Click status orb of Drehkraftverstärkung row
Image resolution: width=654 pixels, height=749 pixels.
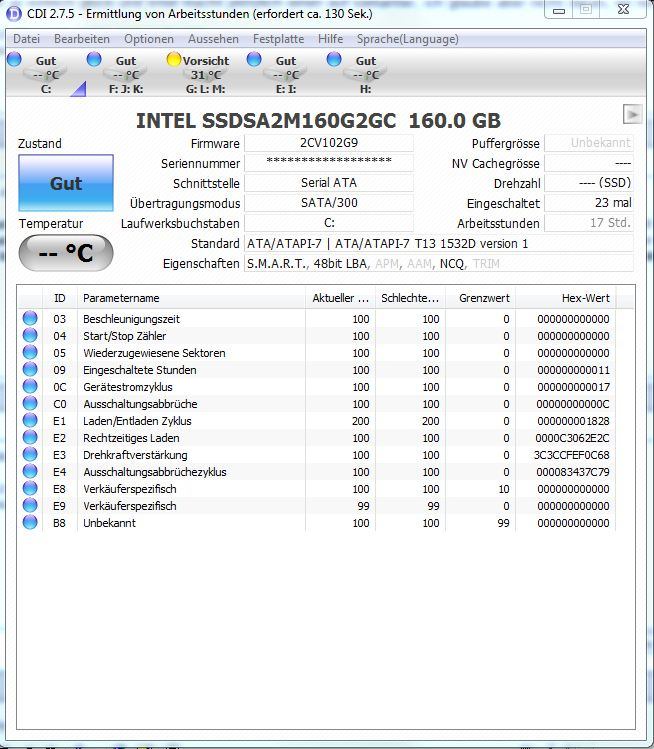coord(30,454)
